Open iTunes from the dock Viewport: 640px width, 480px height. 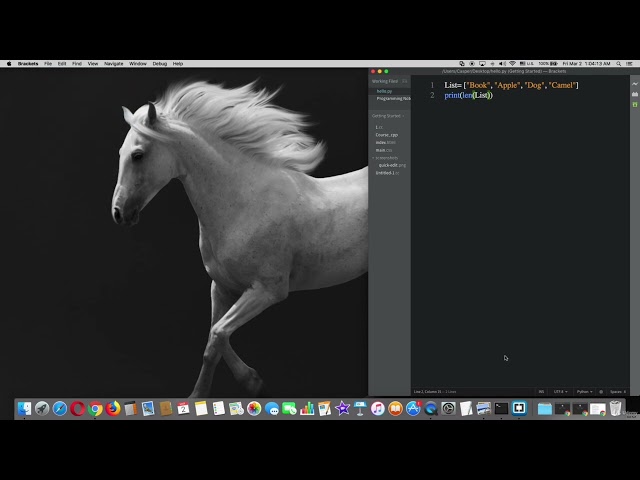pos(378,408)
